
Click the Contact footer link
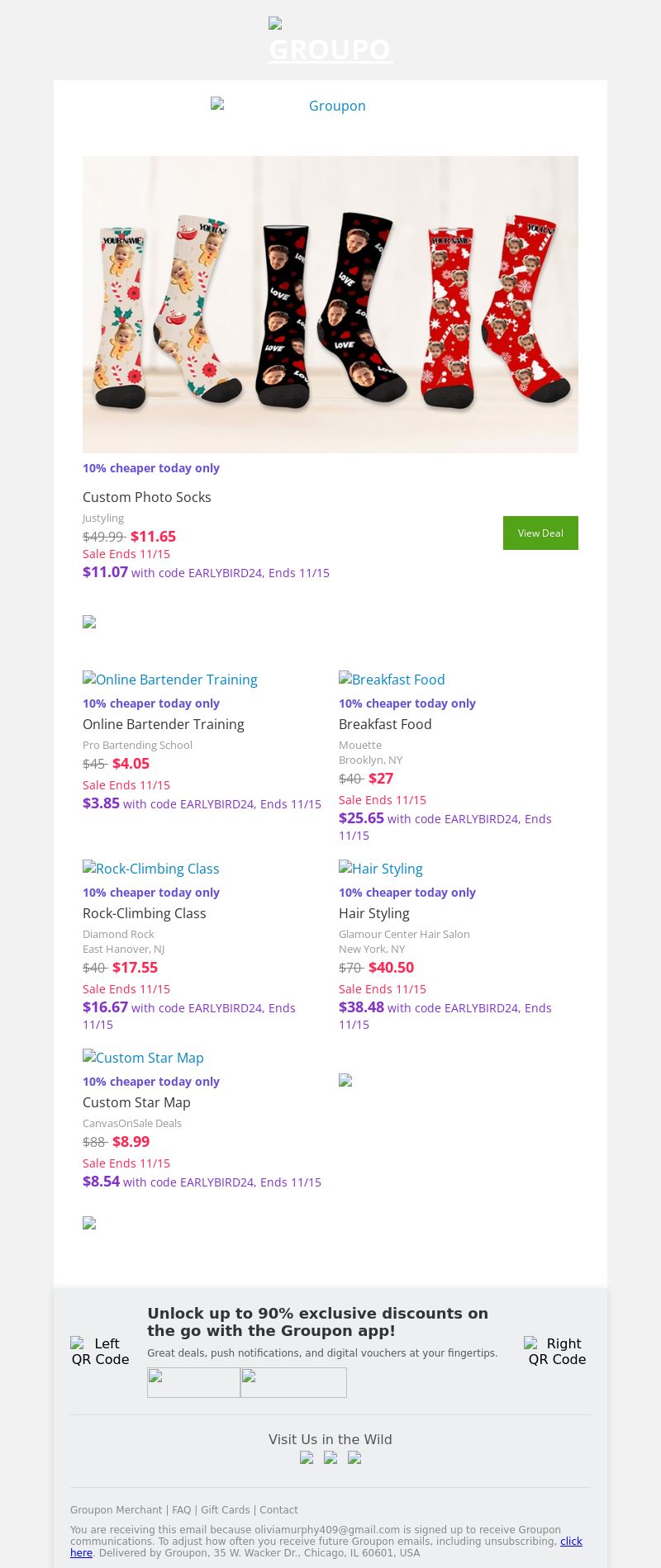[x=278, y=1509]
